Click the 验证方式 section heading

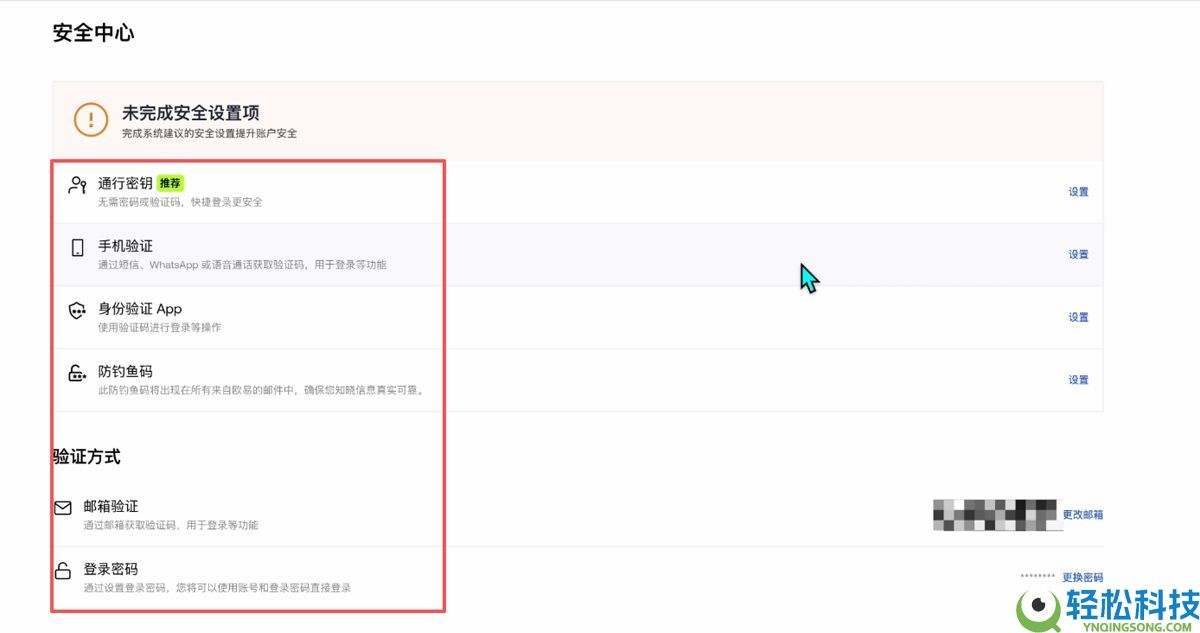click(x=87, y=457)
